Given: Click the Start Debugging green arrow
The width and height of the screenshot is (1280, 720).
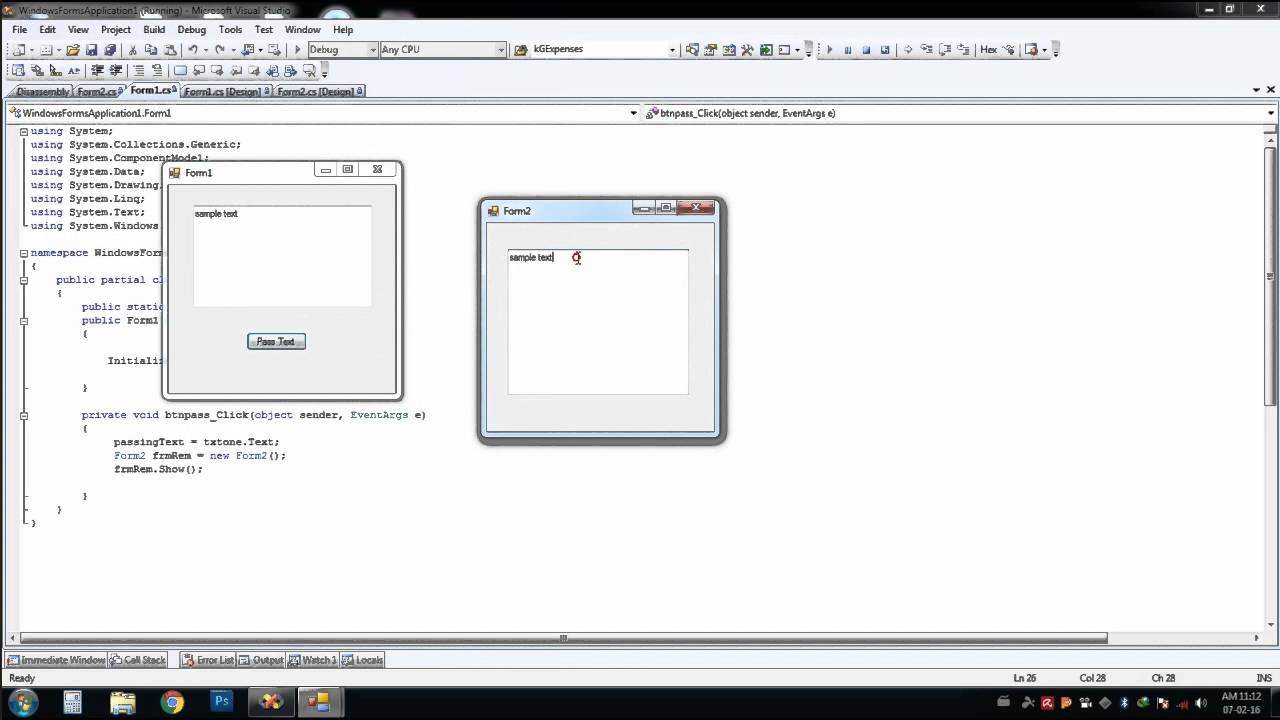Looking at the screenshot, I should pos(297,49).
